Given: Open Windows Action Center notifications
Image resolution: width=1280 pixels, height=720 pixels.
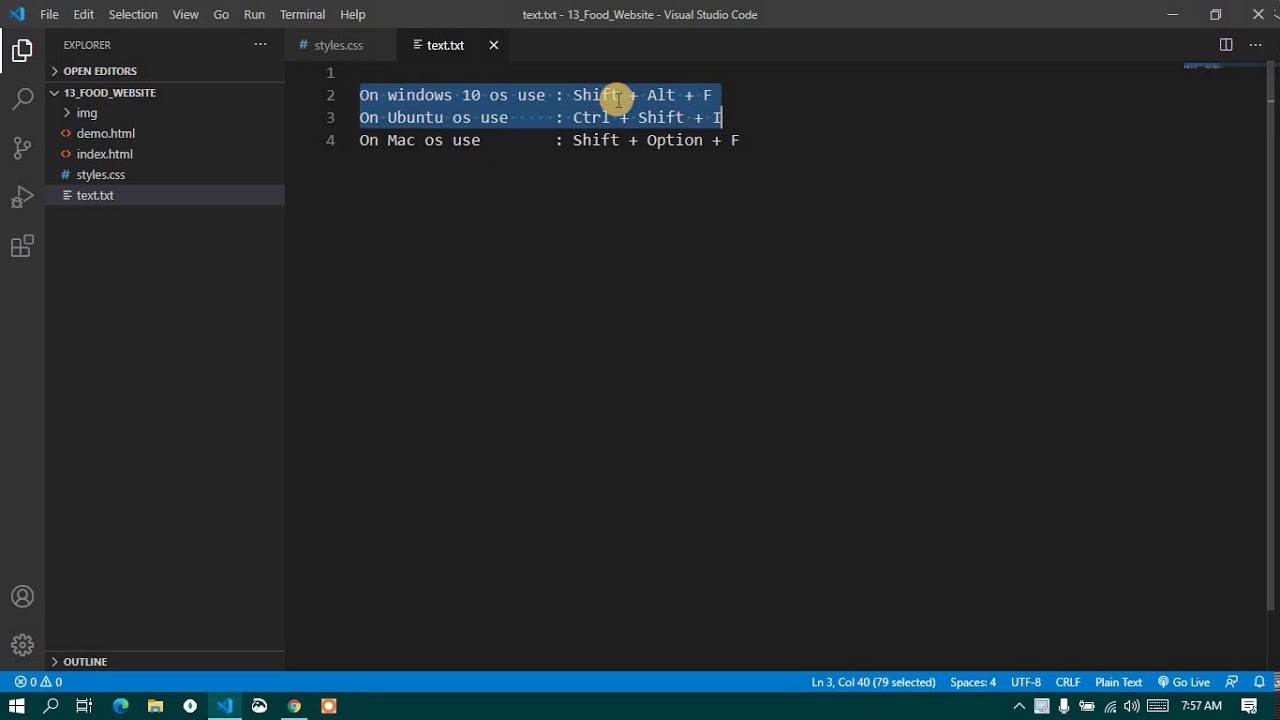Looking at the screenshot, I should coord(1249,706).
